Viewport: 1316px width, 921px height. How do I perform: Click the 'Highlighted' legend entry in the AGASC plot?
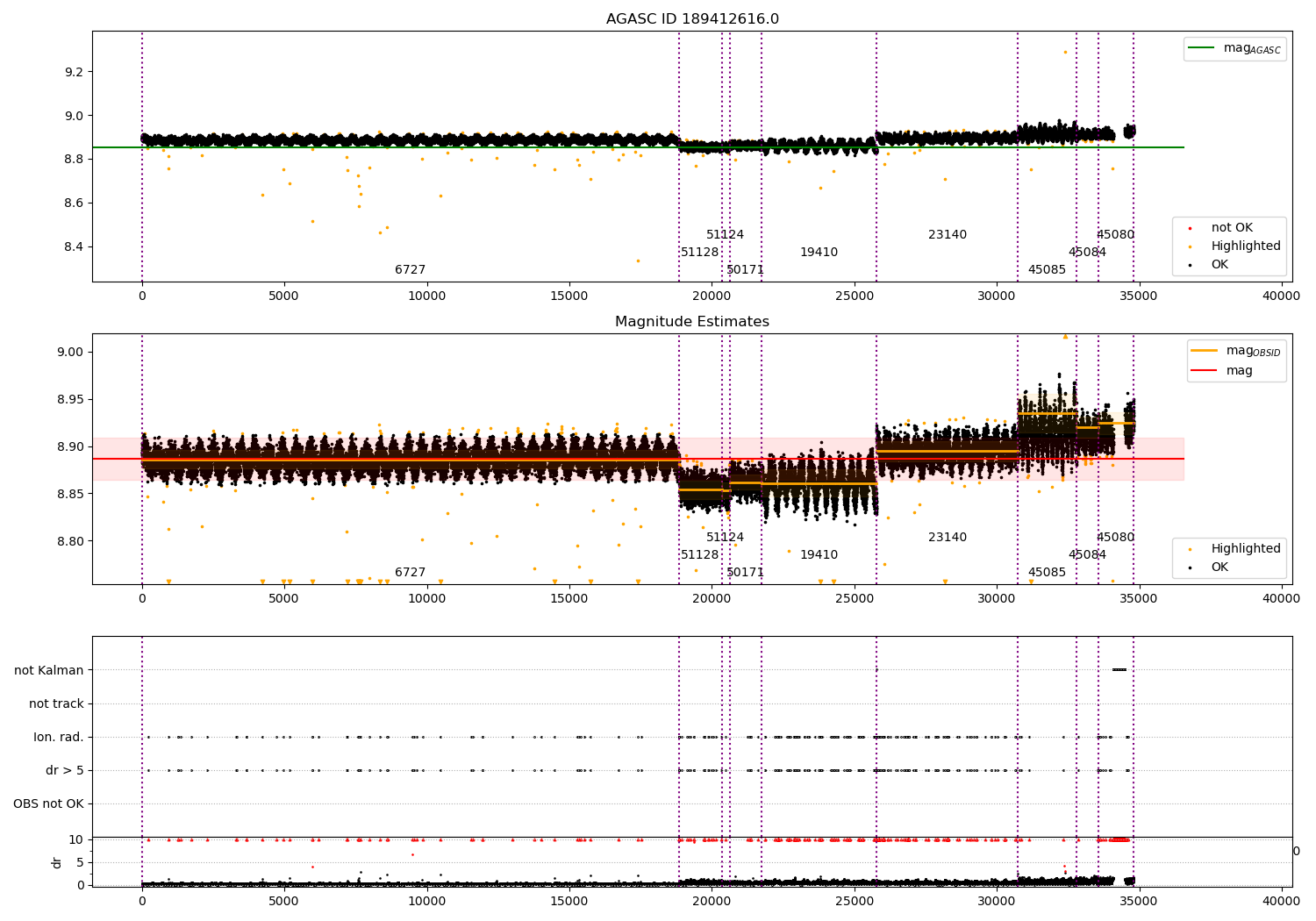pyautogui.click(x=1236, y=246)
